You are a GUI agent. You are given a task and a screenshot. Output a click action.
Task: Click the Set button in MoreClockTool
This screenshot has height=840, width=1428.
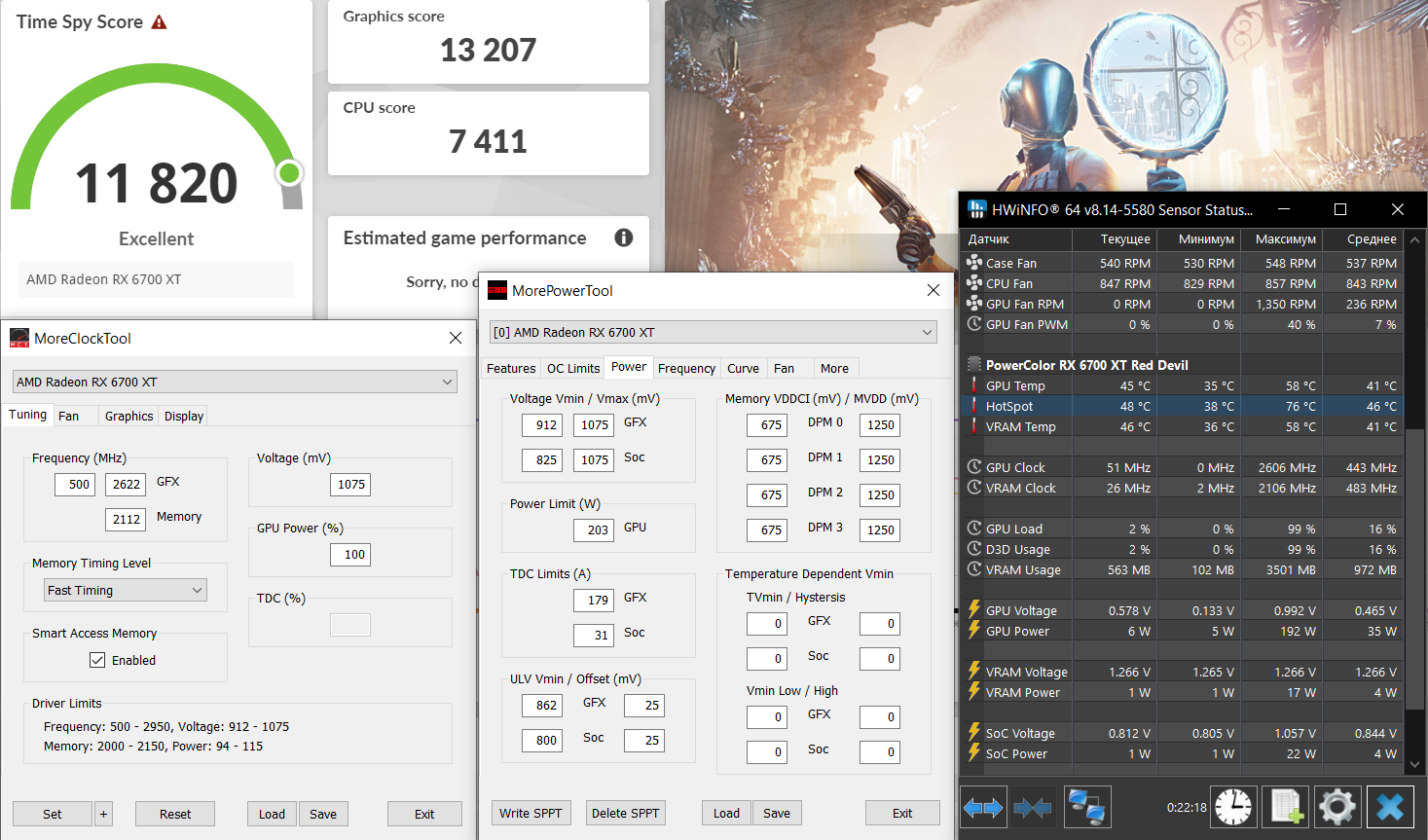[x=53, y=814]
